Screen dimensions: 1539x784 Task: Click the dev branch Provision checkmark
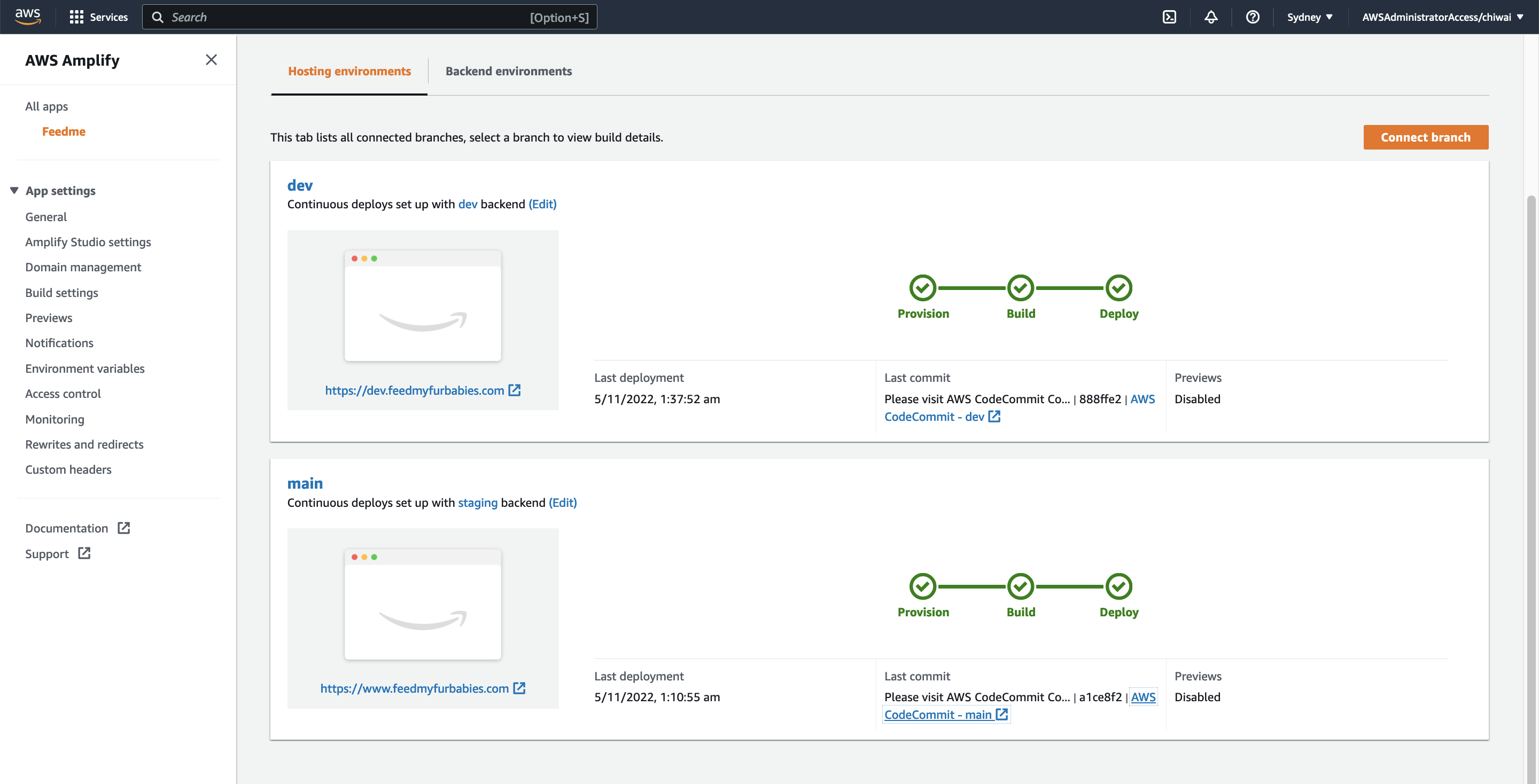point(923,288)
